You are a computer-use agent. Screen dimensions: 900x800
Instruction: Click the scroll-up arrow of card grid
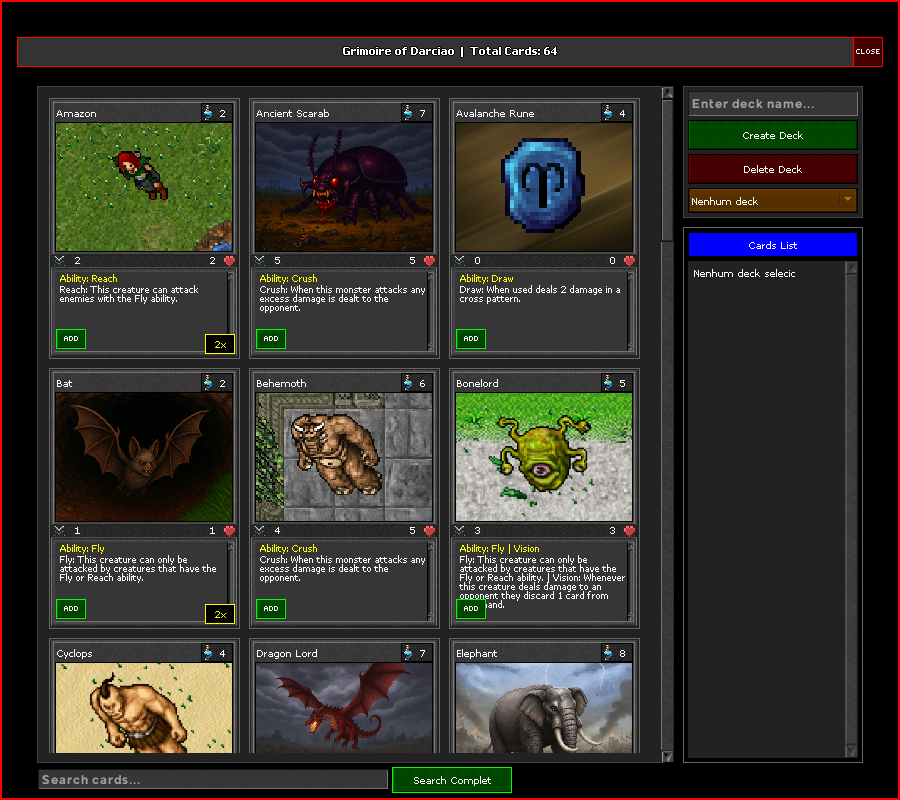(667, 94)
